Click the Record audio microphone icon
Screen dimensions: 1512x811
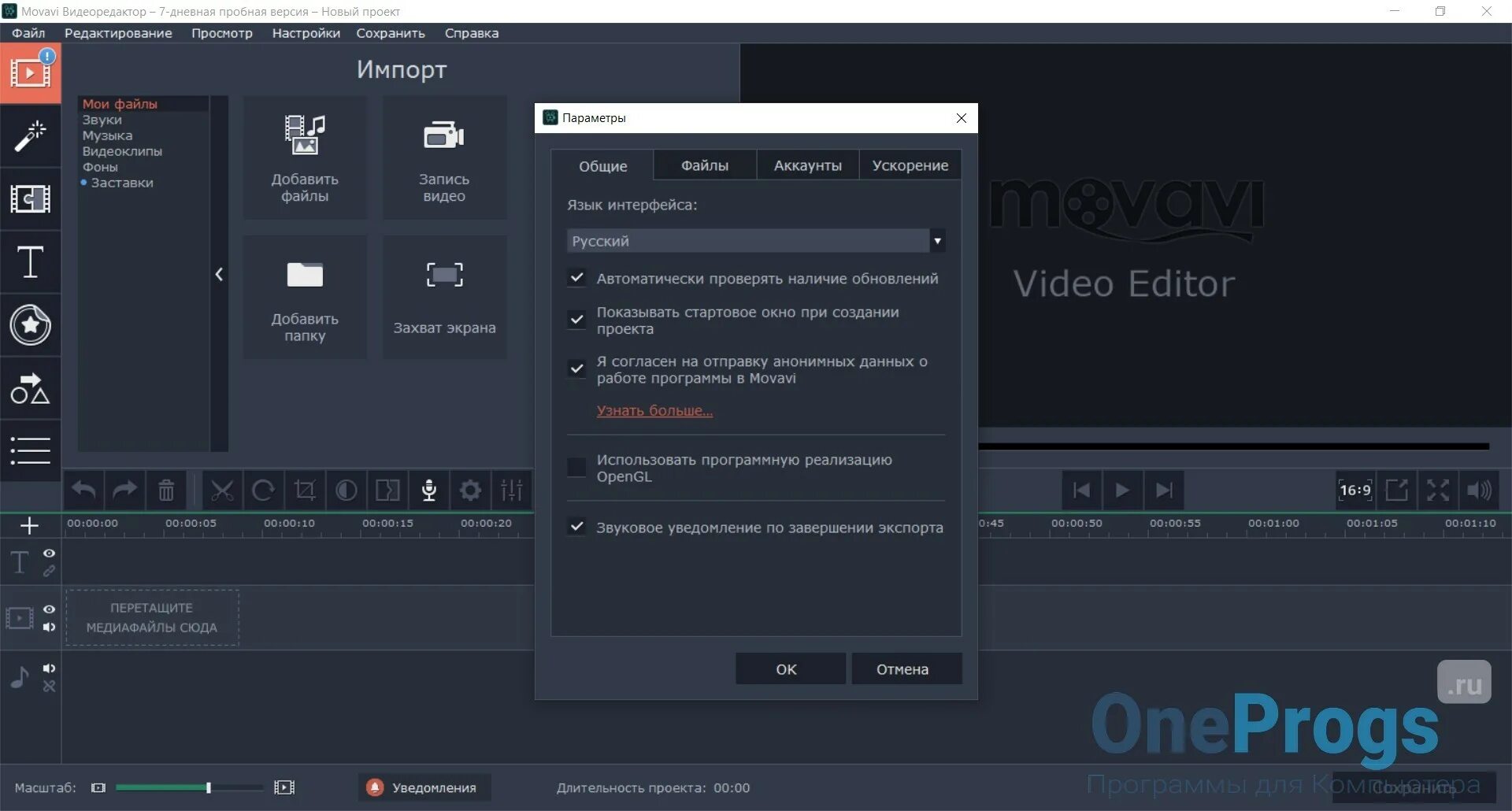click(x=429, y=491)
